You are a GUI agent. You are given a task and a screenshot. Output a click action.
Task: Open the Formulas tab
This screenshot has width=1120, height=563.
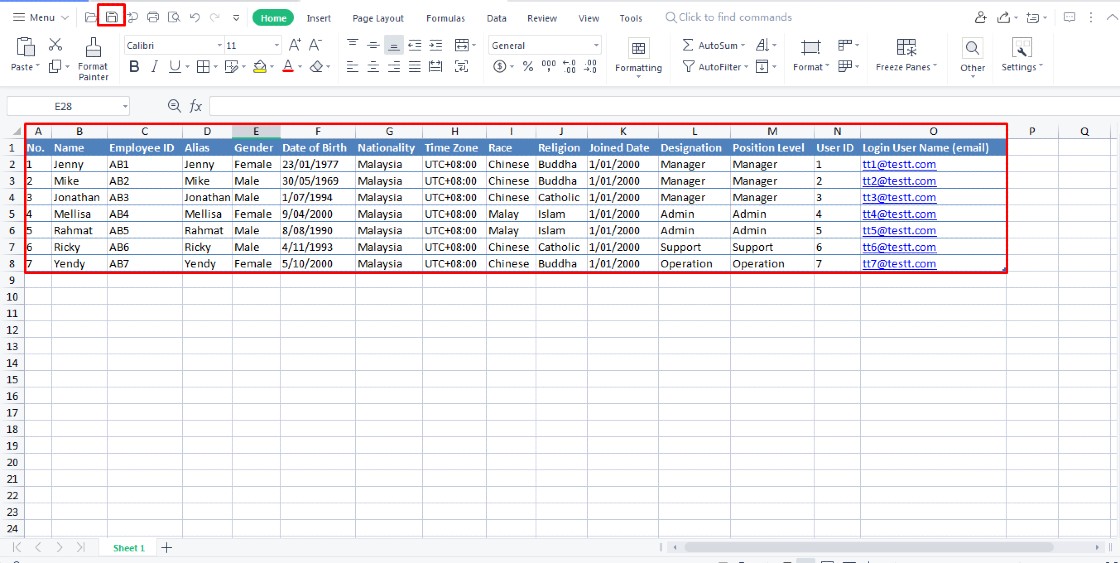point(445,18)
